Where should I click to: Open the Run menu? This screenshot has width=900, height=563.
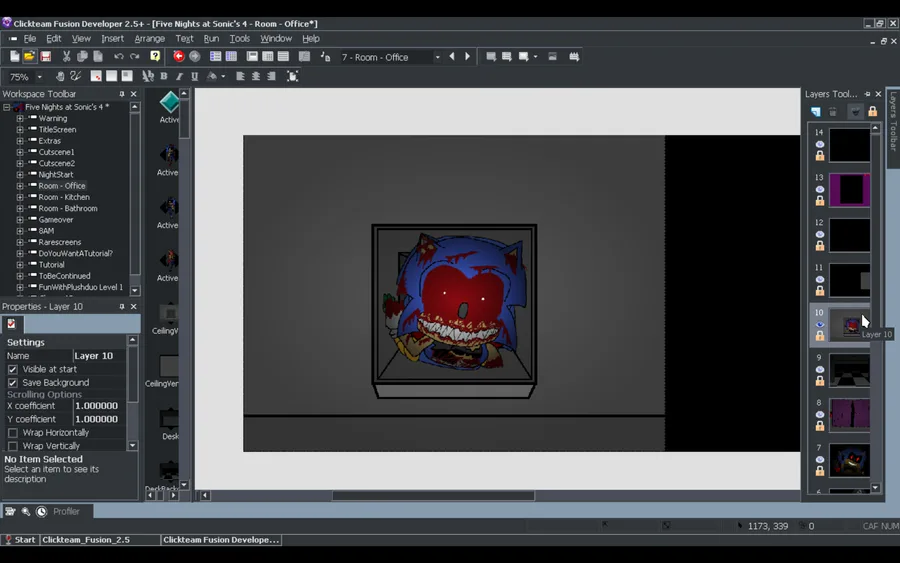click(211, 38)
